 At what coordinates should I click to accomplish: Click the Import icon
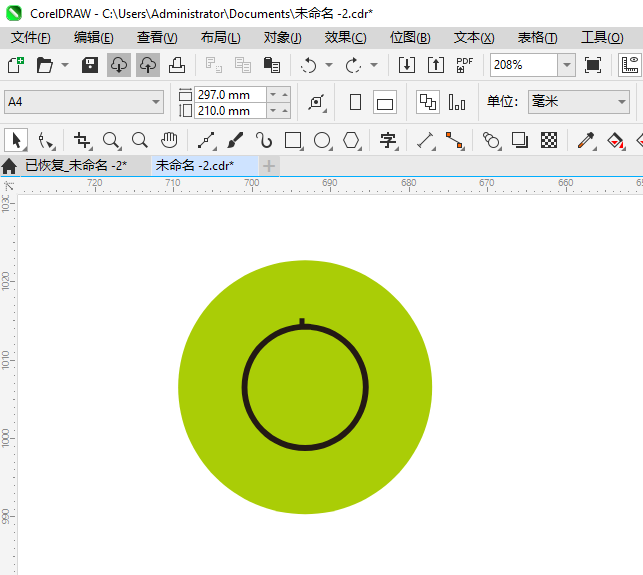[x=407, y=65]
